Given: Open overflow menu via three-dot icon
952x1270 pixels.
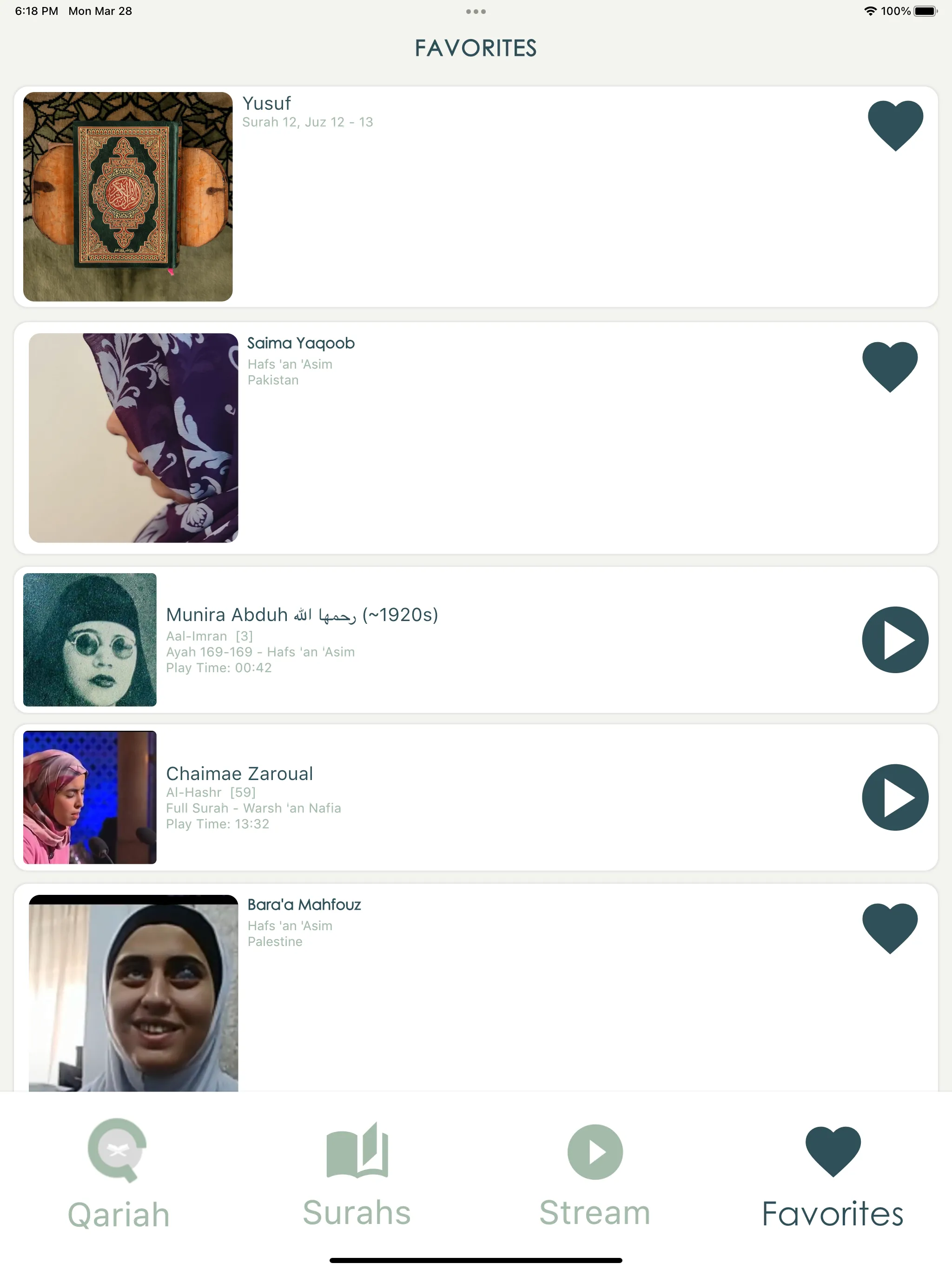Looking at the screenshot, I should tap(476, 12).
